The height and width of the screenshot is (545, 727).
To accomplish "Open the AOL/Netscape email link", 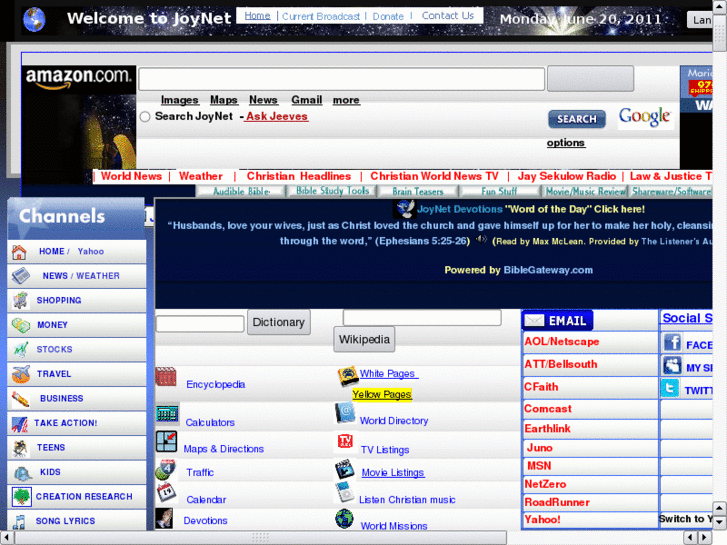I will tap(561, 342).
